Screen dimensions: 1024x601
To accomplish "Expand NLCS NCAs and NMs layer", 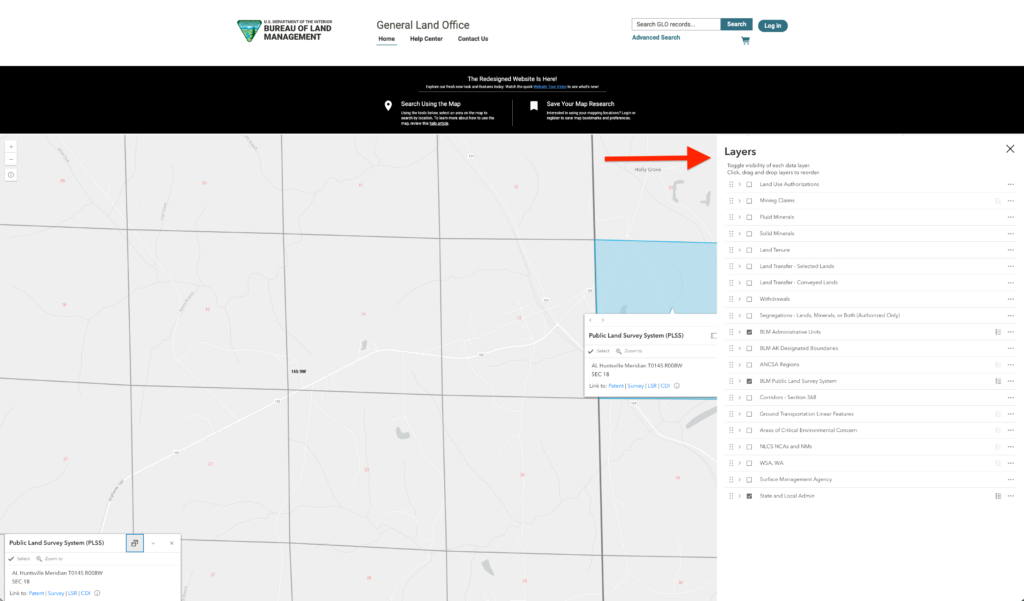I will [x=740, y=447].
